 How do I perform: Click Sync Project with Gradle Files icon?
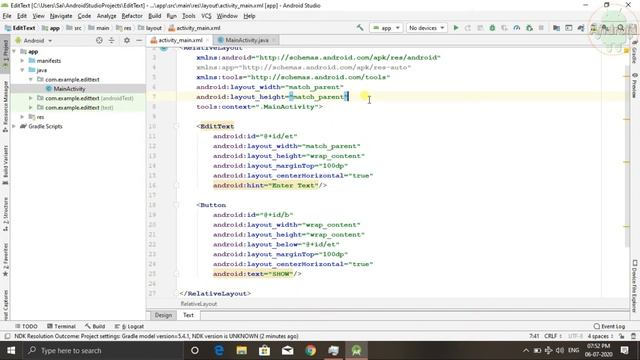[581, 28]
